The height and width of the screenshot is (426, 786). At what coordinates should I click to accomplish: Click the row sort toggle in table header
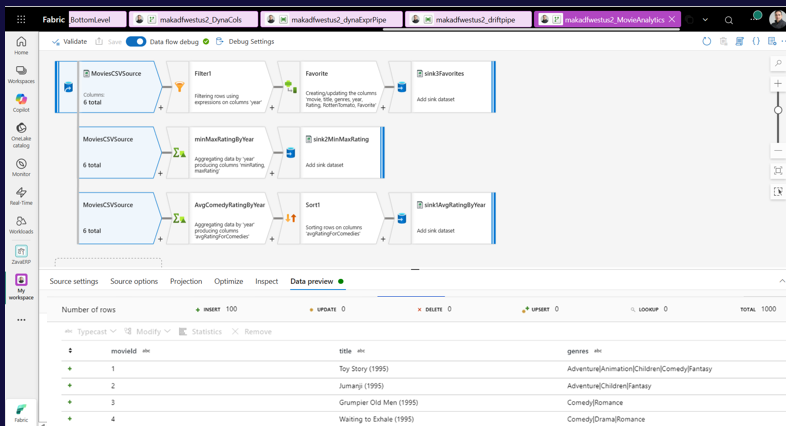click(70, 350)
